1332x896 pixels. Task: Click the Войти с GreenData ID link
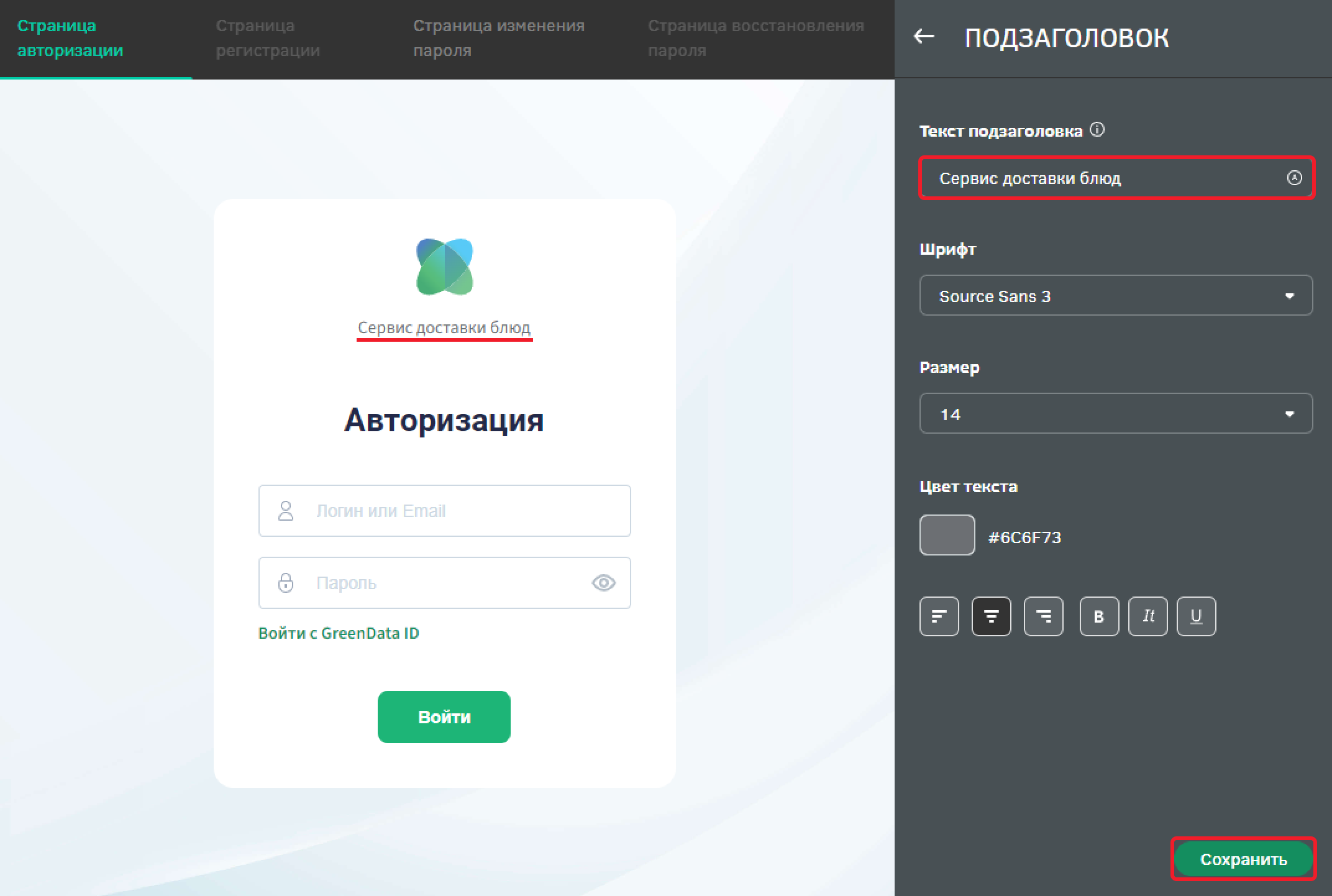339,633
